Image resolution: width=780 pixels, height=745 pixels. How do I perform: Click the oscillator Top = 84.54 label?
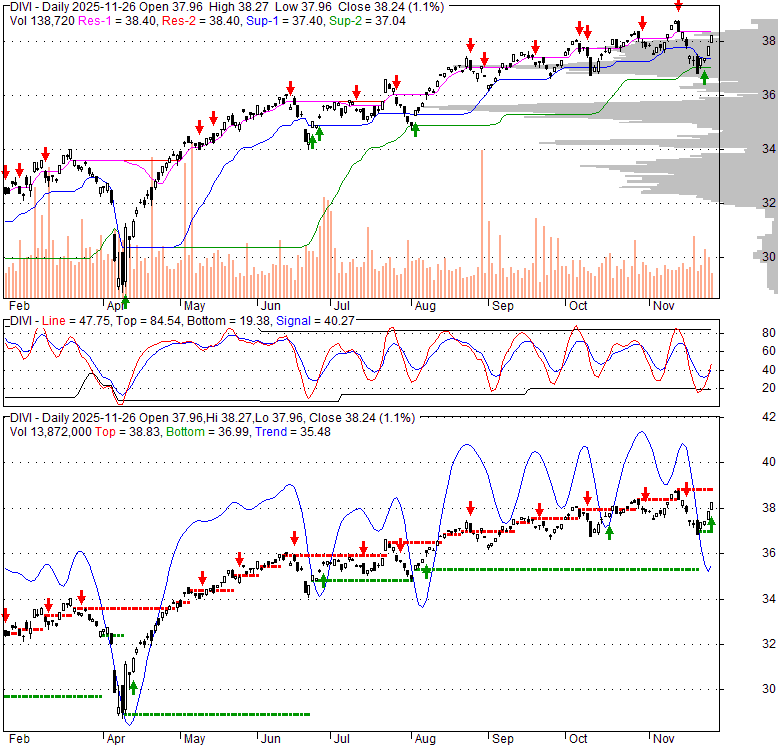(148, 321)
